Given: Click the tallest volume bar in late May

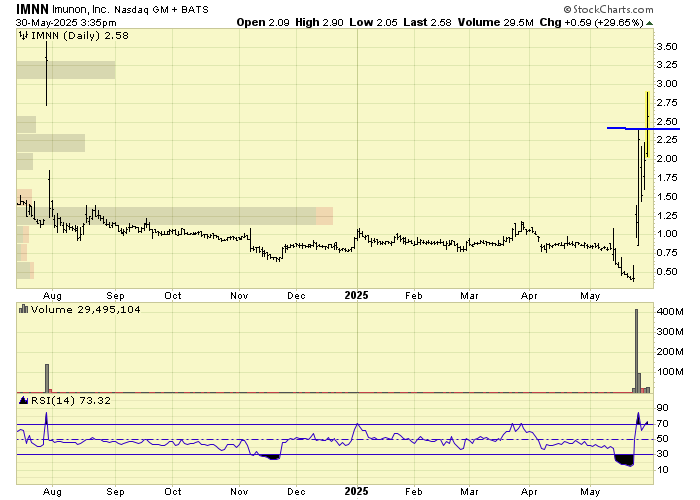Looking at the screenshot, I should [637, 351].
